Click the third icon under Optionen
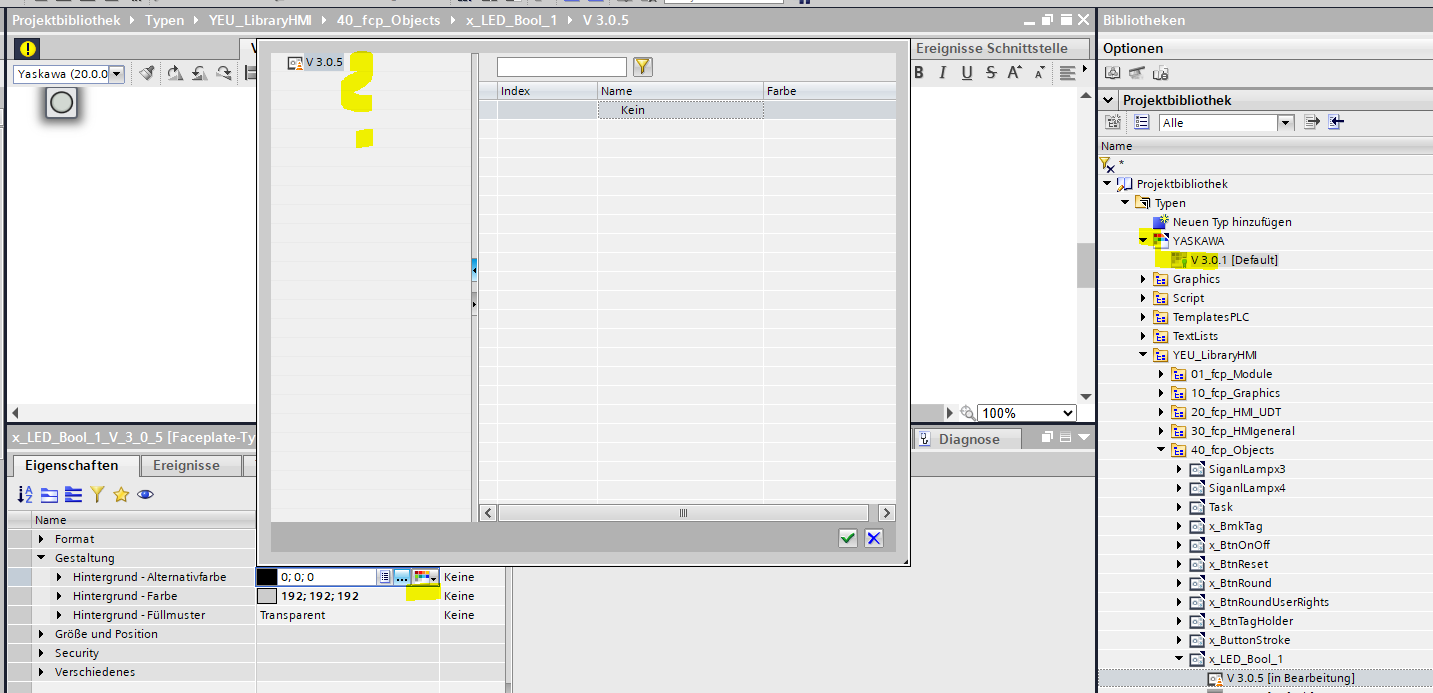Viewport: 1433px width, 693px height. click(x=1160, y=72)
